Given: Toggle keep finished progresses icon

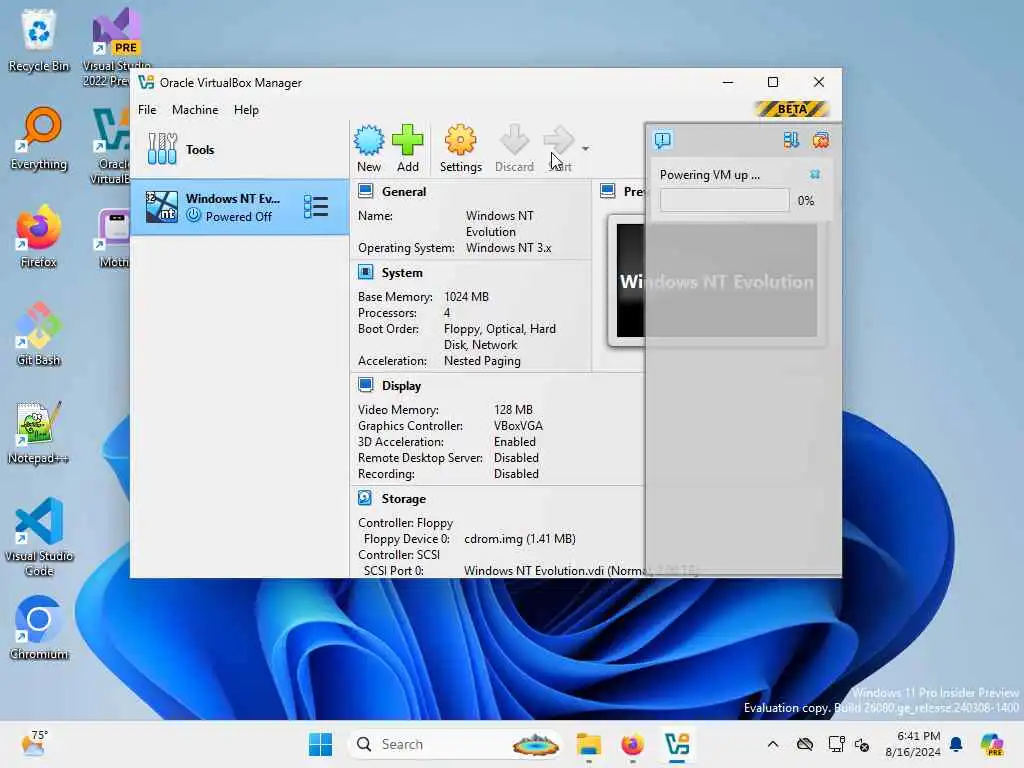Looking at the screenshot, I should (x=791, y=140).
